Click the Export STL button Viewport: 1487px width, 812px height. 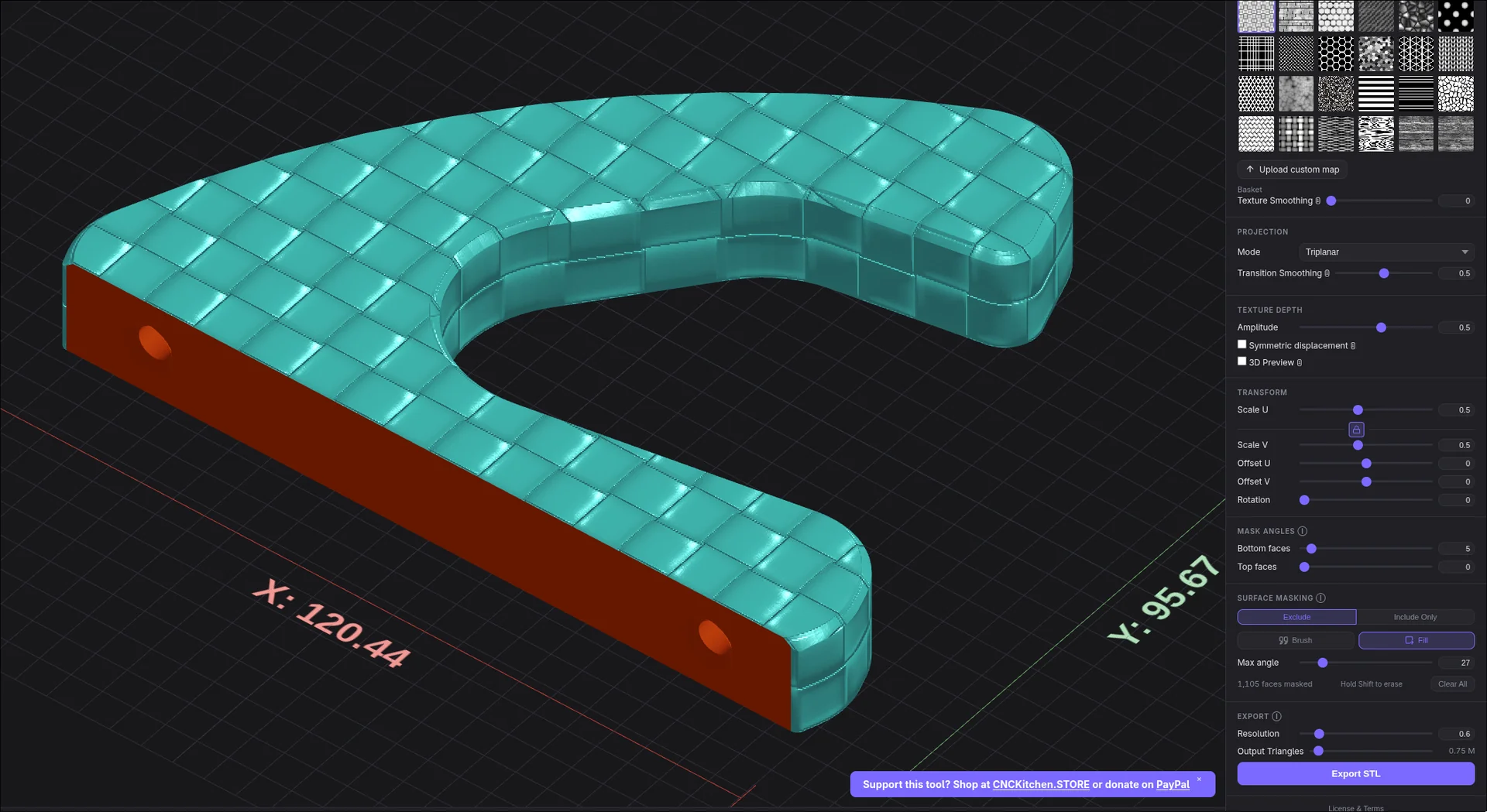tap(1355, 774)
